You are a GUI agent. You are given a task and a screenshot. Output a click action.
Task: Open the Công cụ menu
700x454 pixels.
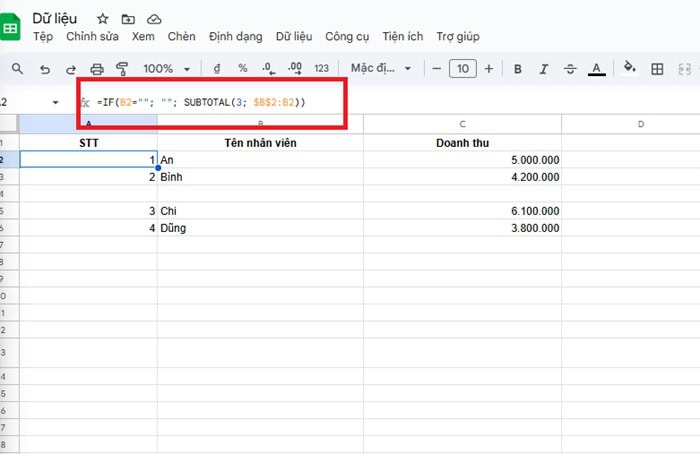pos(347,37)
